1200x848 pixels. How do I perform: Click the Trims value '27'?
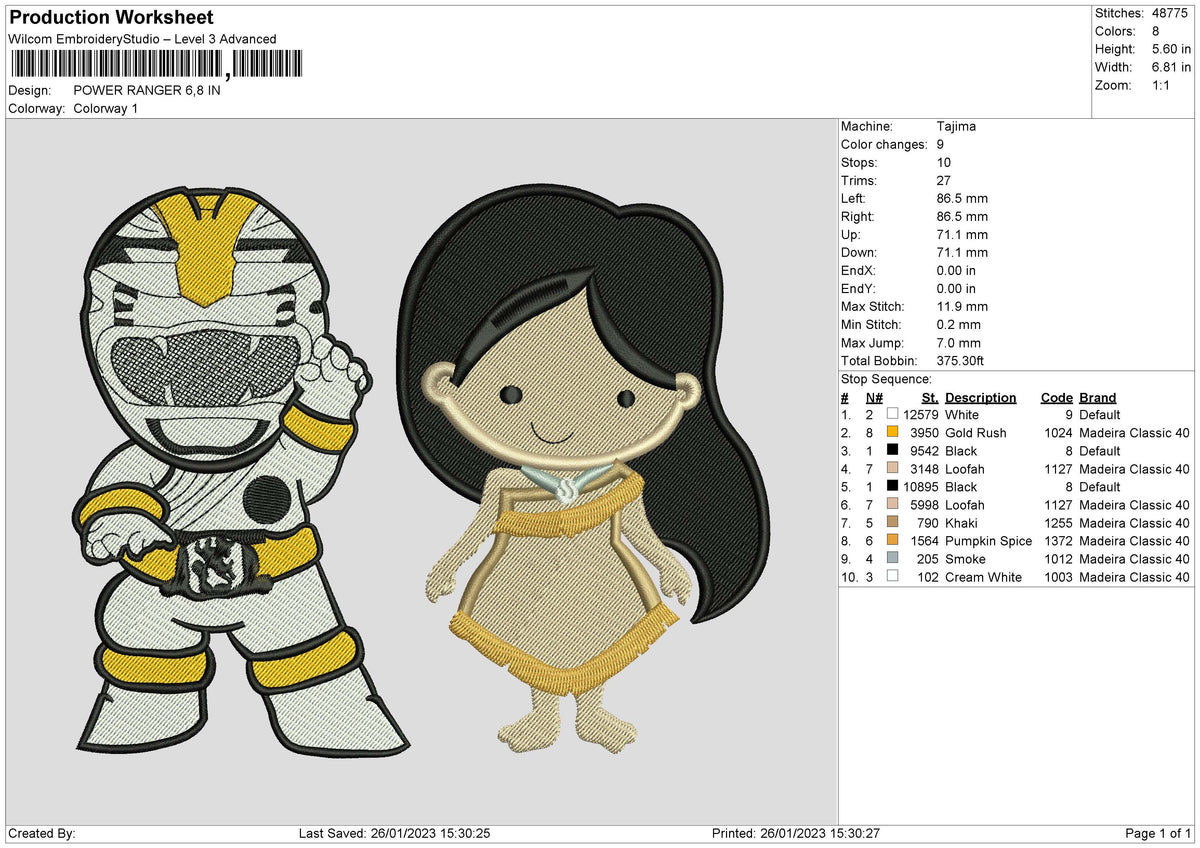point(944,180)
